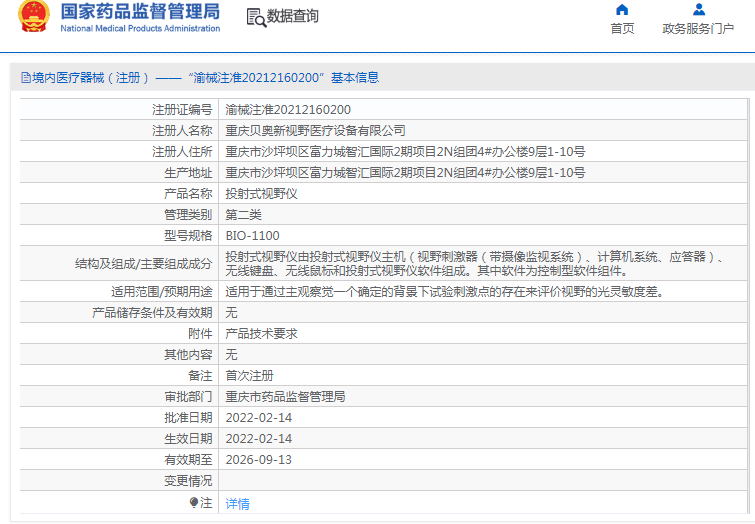Screen dimensions: 755x524
Task: Click the 注册人名称 label
Action: click(182, 131)
